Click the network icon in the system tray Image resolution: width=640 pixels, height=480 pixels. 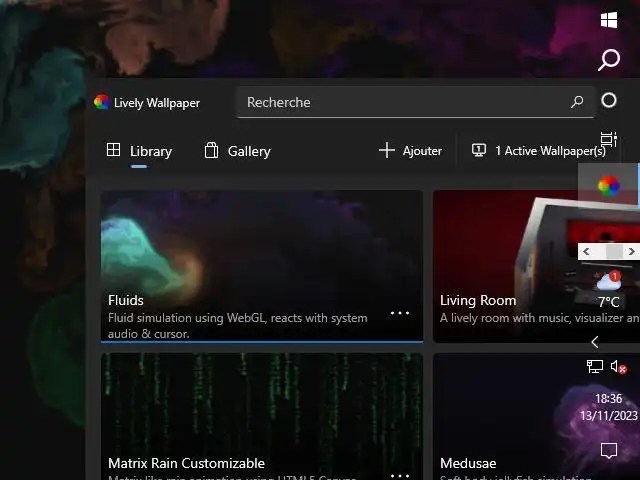pos(595,366)
